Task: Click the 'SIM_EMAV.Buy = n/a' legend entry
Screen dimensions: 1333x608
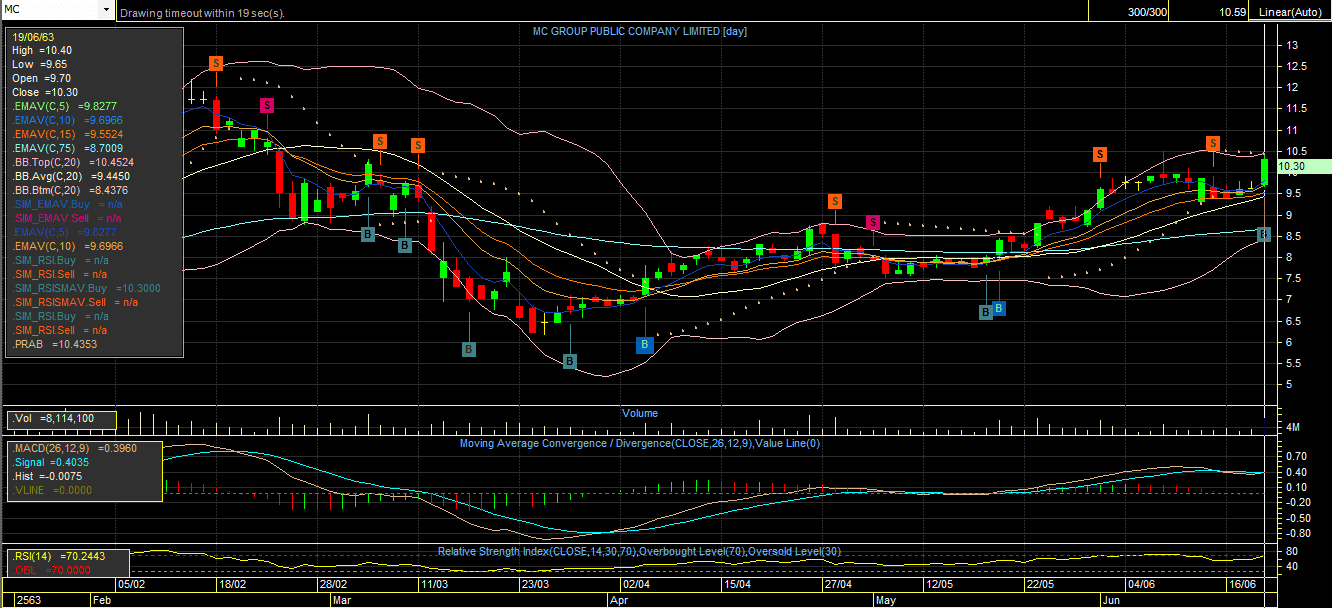Action: [x=66, y=204]
